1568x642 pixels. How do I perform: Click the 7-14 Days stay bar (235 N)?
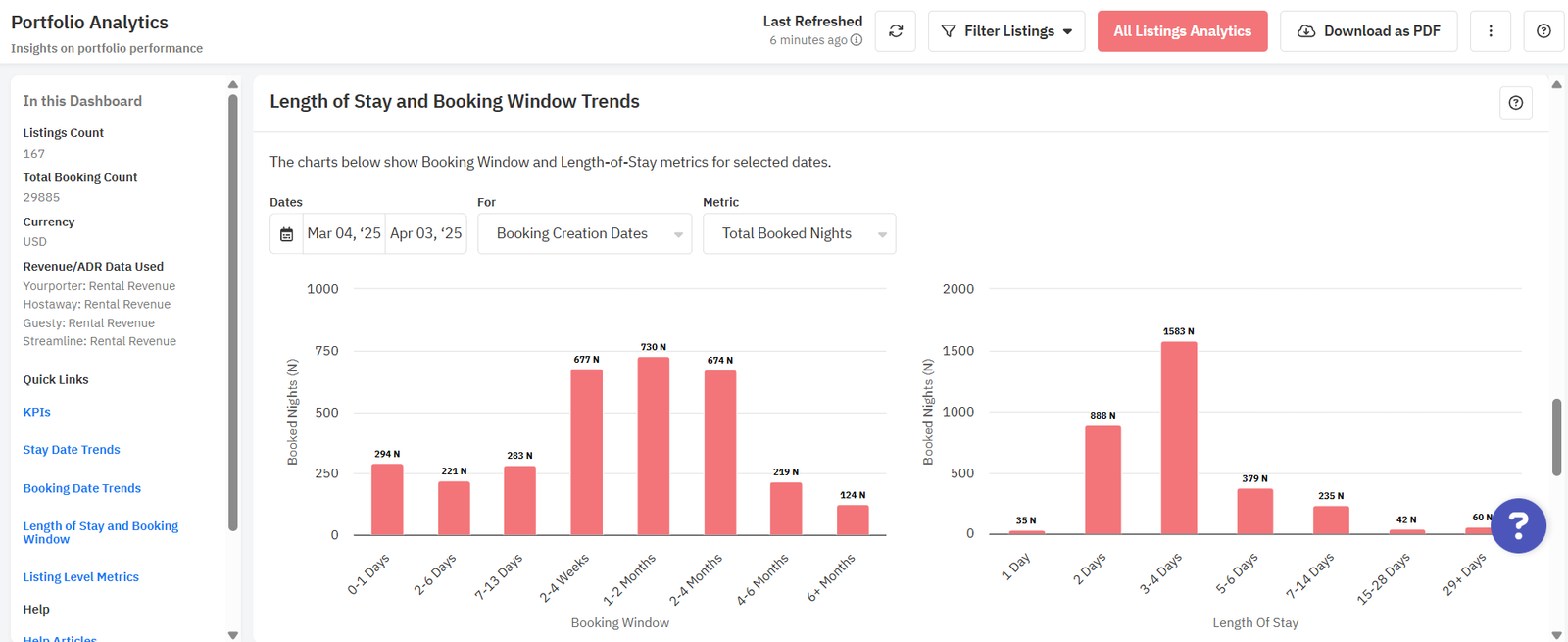click(x=1331, y=520)
